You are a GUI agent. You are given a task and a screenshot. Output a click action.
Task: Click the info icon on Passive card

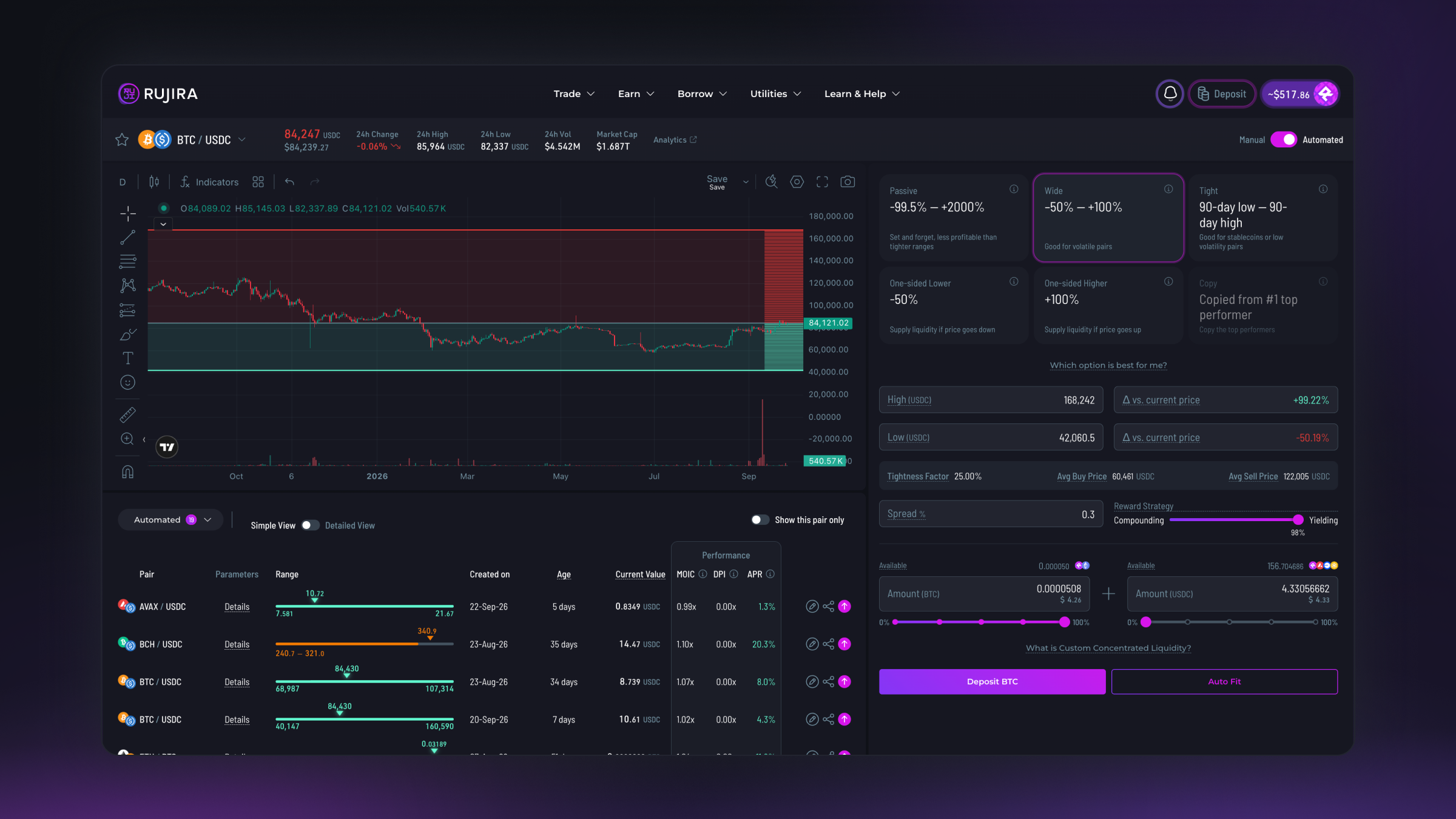[x=1014, y=189]
